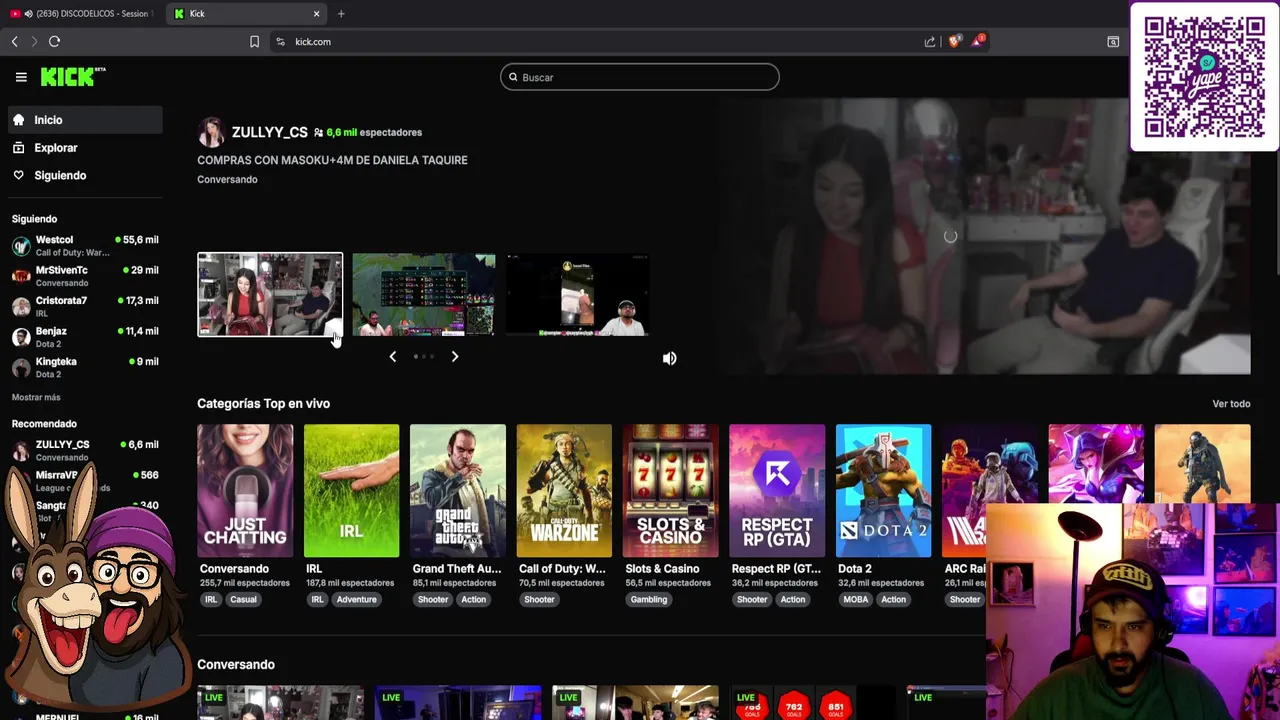Open Slots & Casino category card
Viewport: 1280px width, 720px height.
pyautogui.click(x=671, y=490)
